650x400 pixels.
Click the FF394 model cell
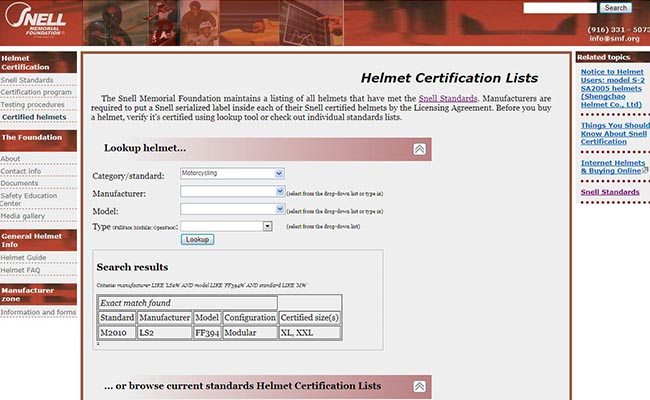pyautogui.click(x=207, y=332)
